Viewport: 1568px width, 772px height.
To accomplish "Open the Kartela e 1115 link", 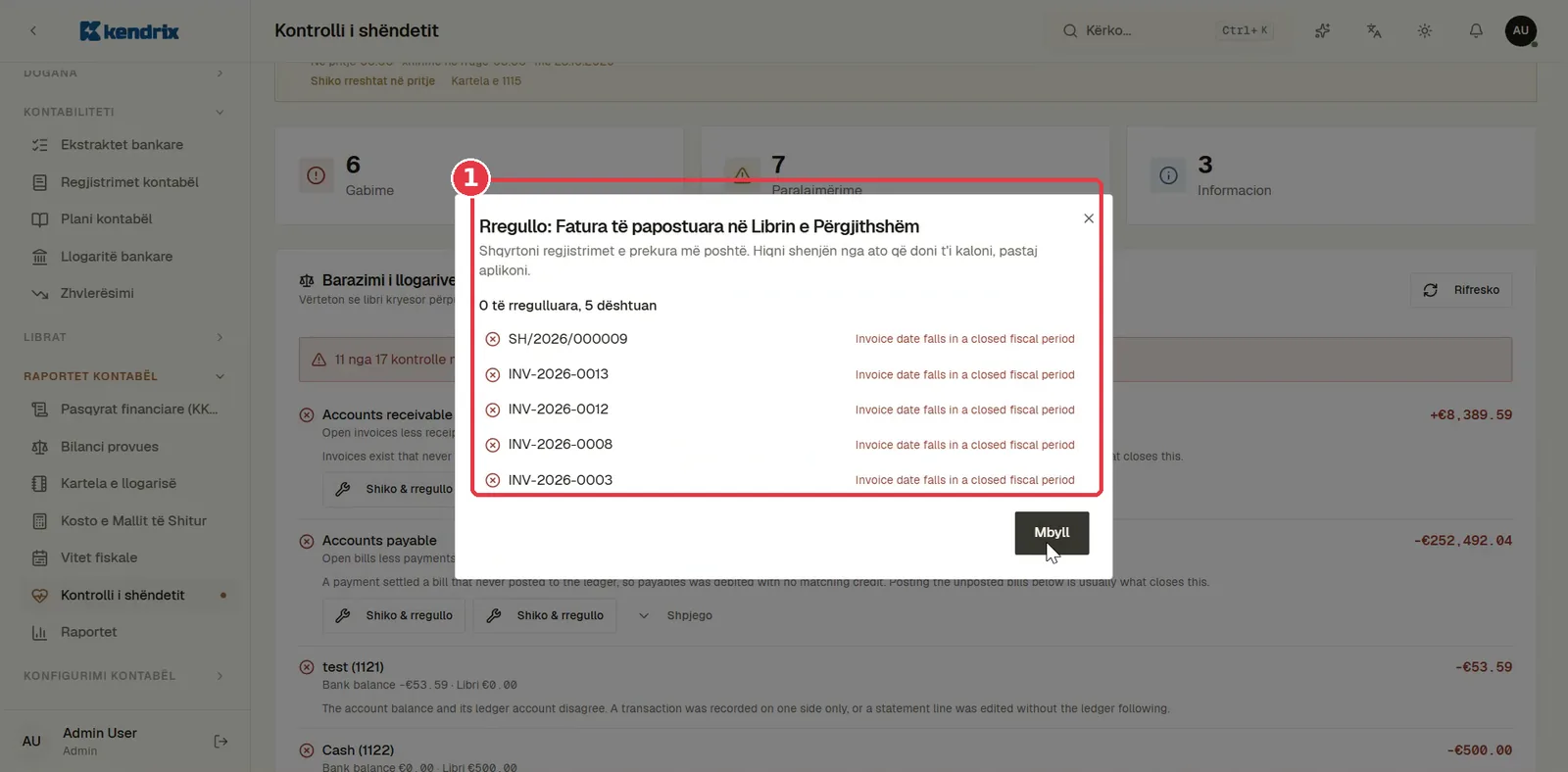I will pos(486,81).
